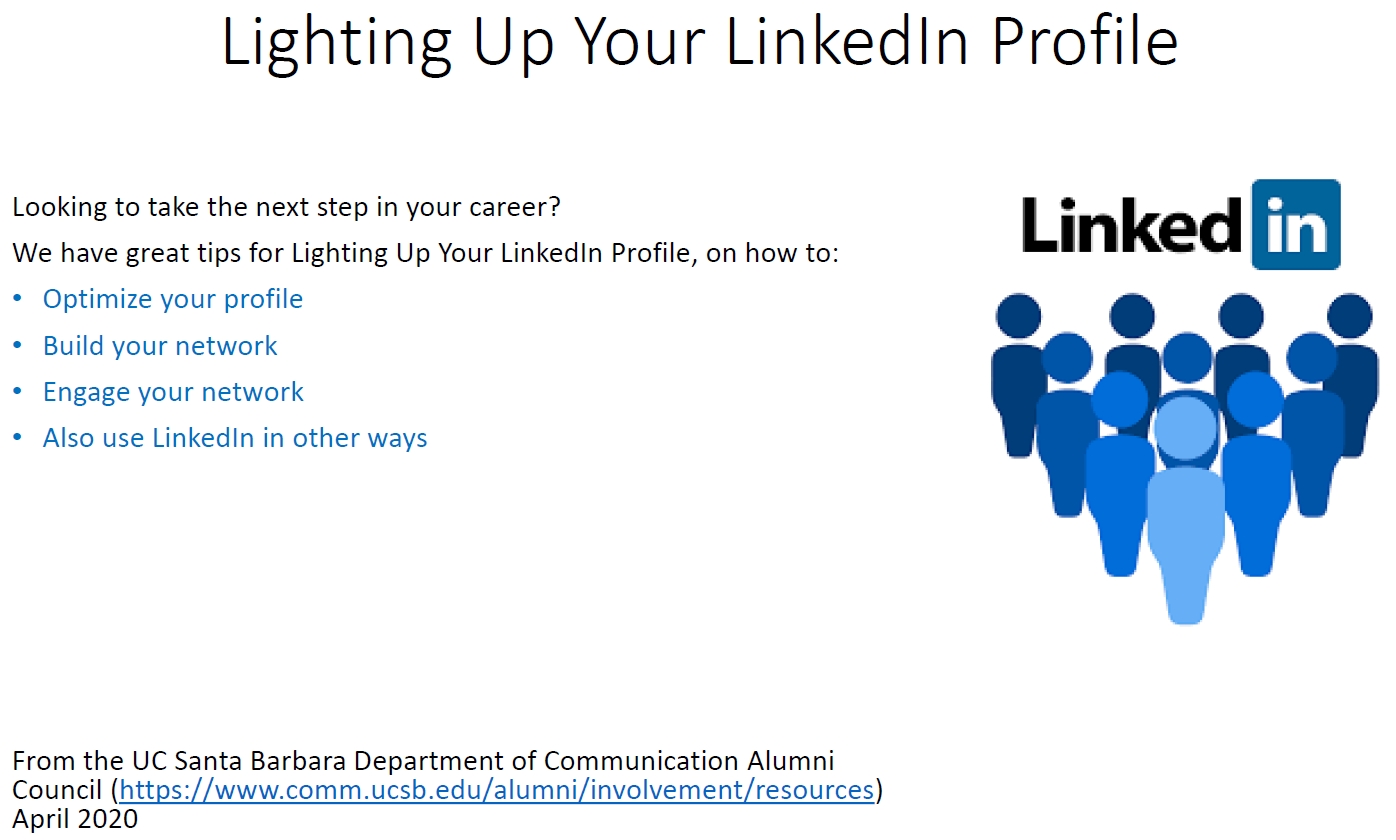The height and width of the screenshot is (840, 1396).
Task: Select the light blue front person figure
Action: [x=1186, y=510]
